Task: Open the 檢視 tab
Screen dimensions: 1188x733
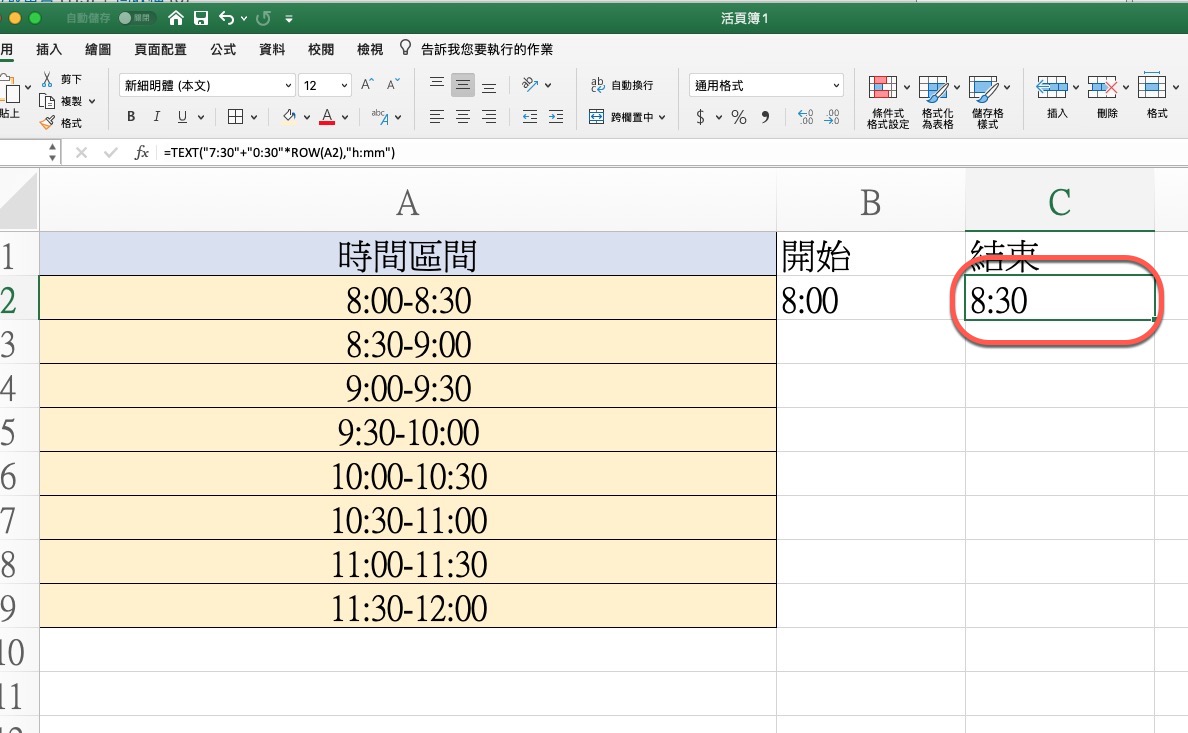Action: pyautogui.click(x=370, y=49)
